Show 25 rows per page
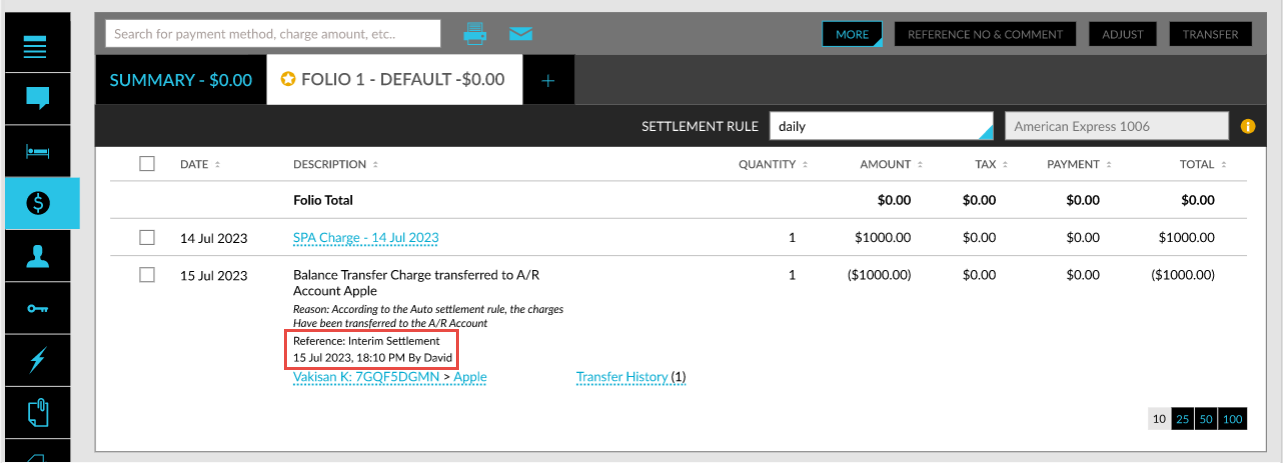The width and height of the screenshot is (1283, 463). pyautogui.click(x=1182, y=419)
